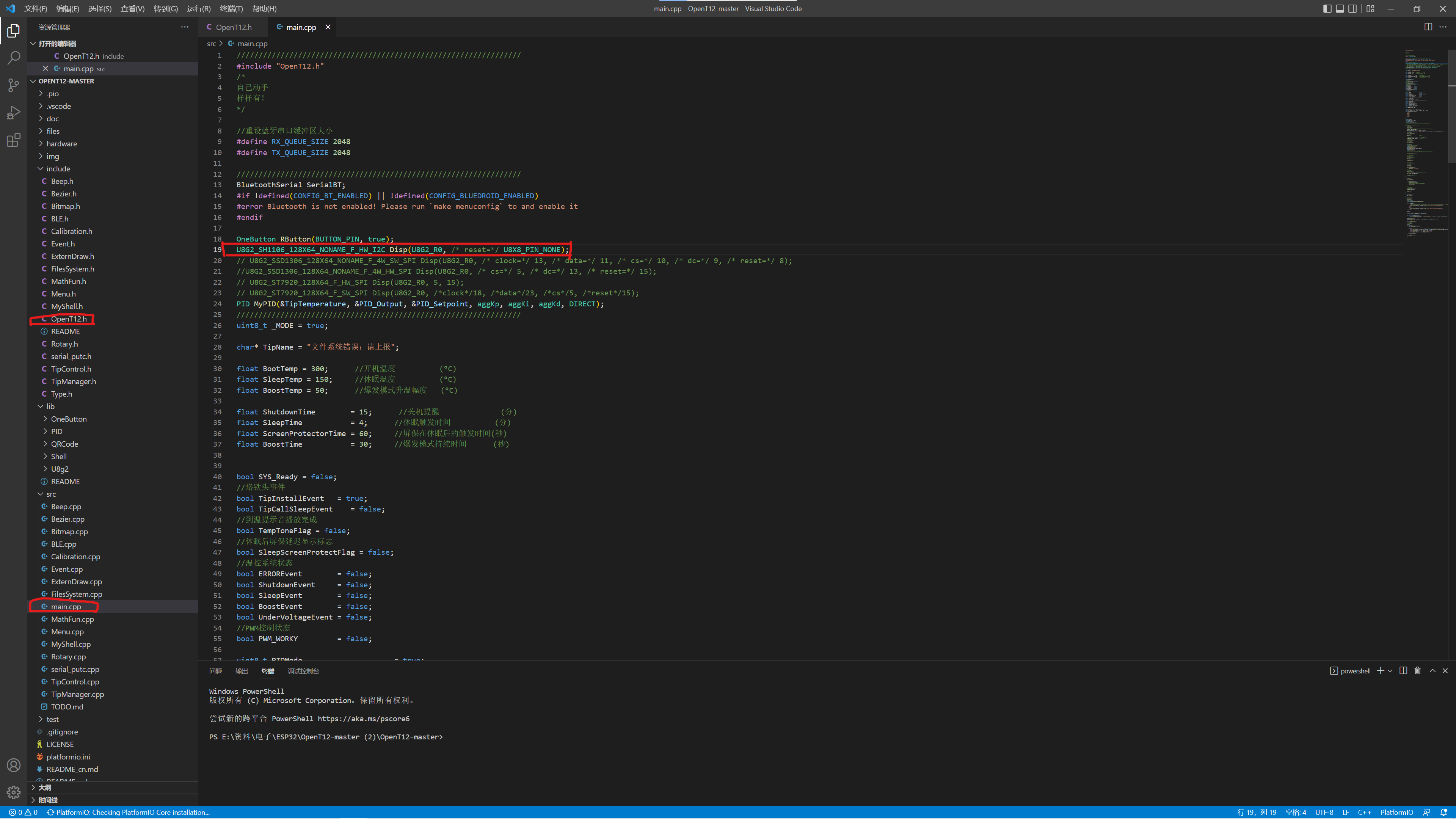Open the Manage gear icon
The width and height of the screenshot is (1456, 819).
[14, 792]
